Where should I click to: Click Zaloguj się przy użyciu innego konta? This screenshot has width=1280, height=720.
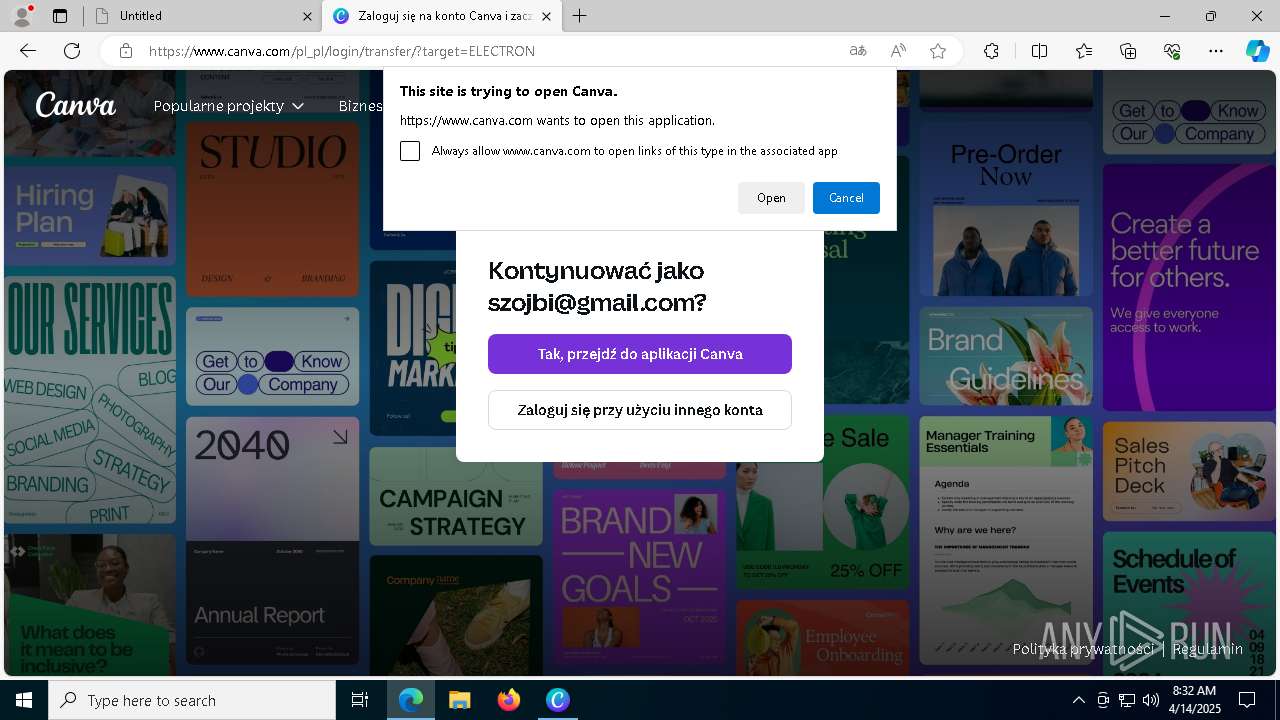coord(640,410)
